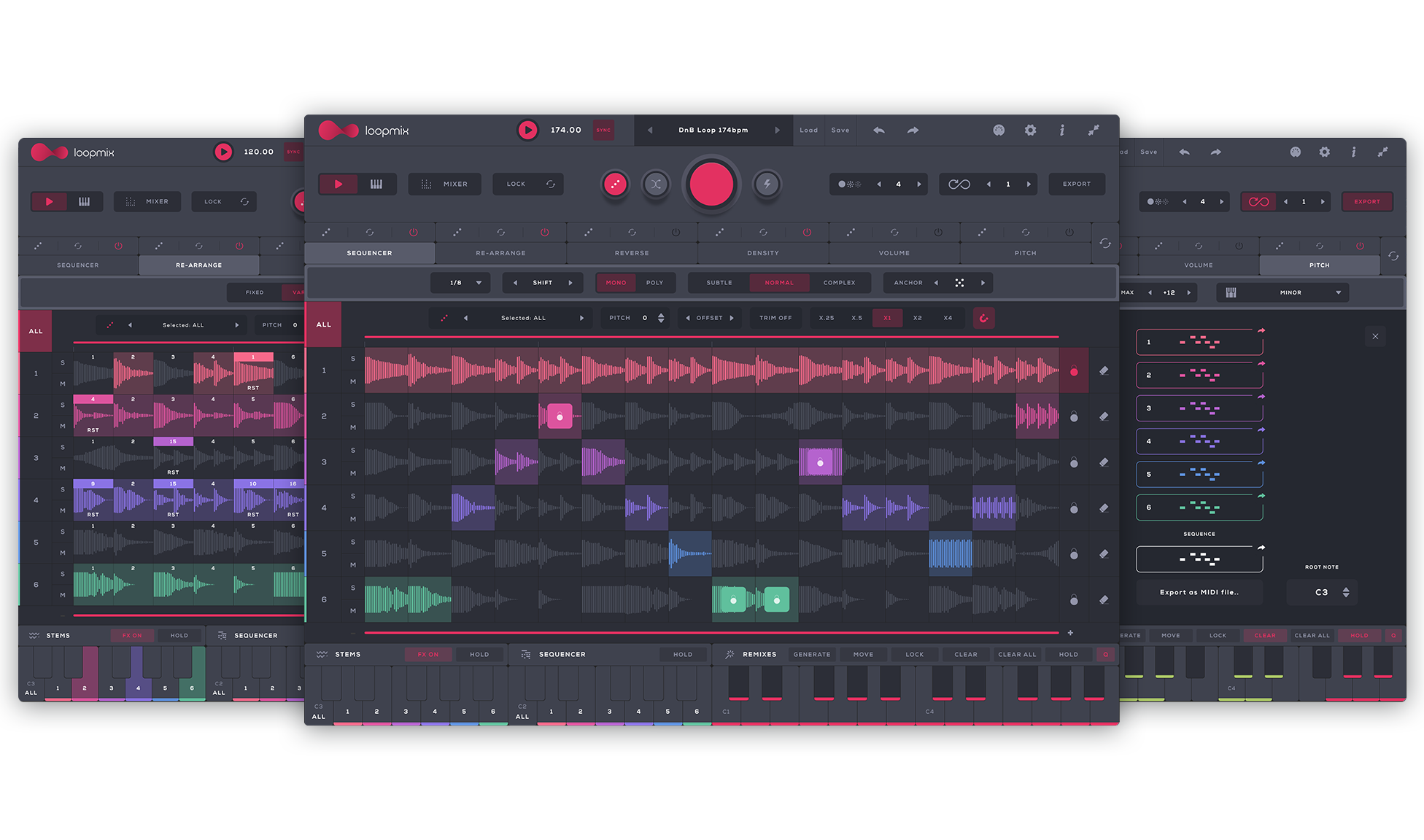The image size is (1424, 840).
Task: Click the info icon in header
Action: (x=1061, y=130)
